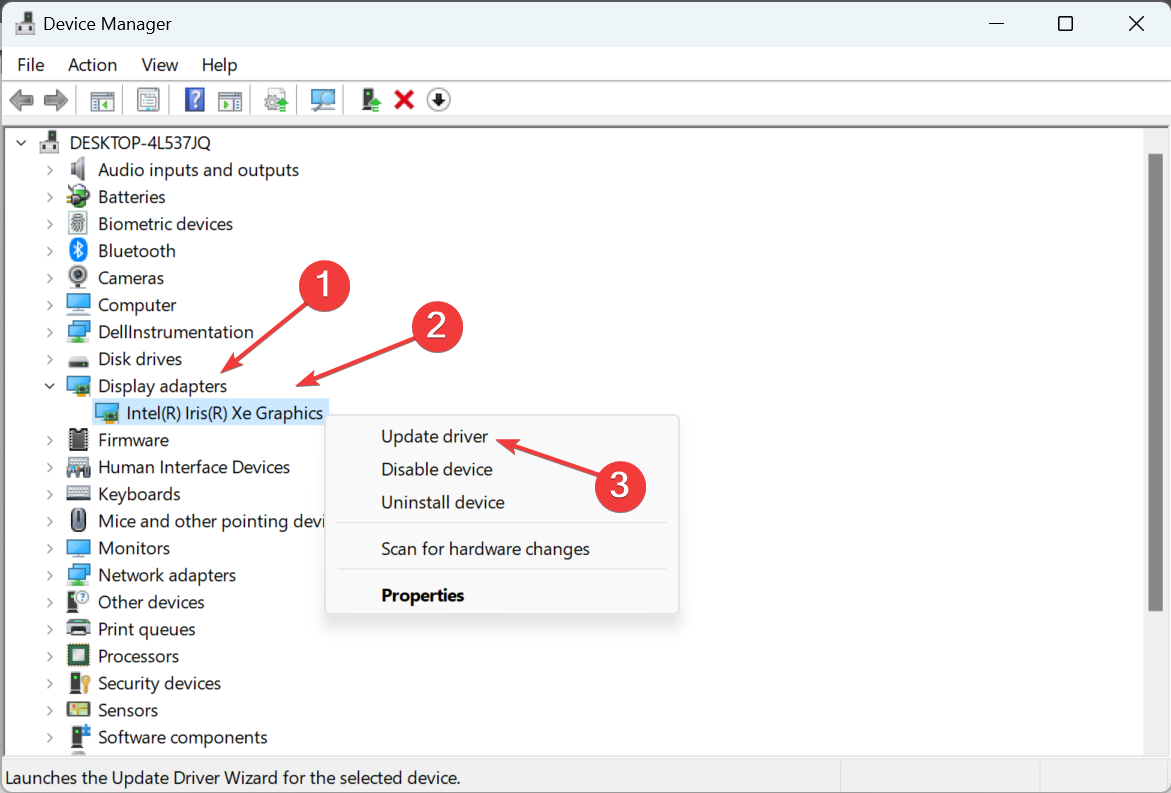Click the Processors icon
Screen dimensions: 1171x793
click(78, 656)
